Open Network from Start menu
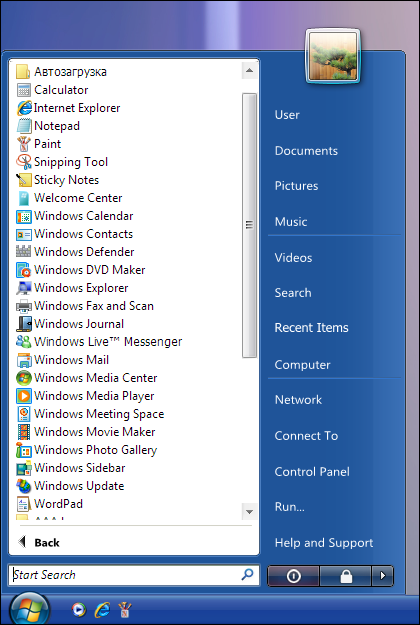The width and height of the screenshot is (420, 625). [x=298, y=399]
